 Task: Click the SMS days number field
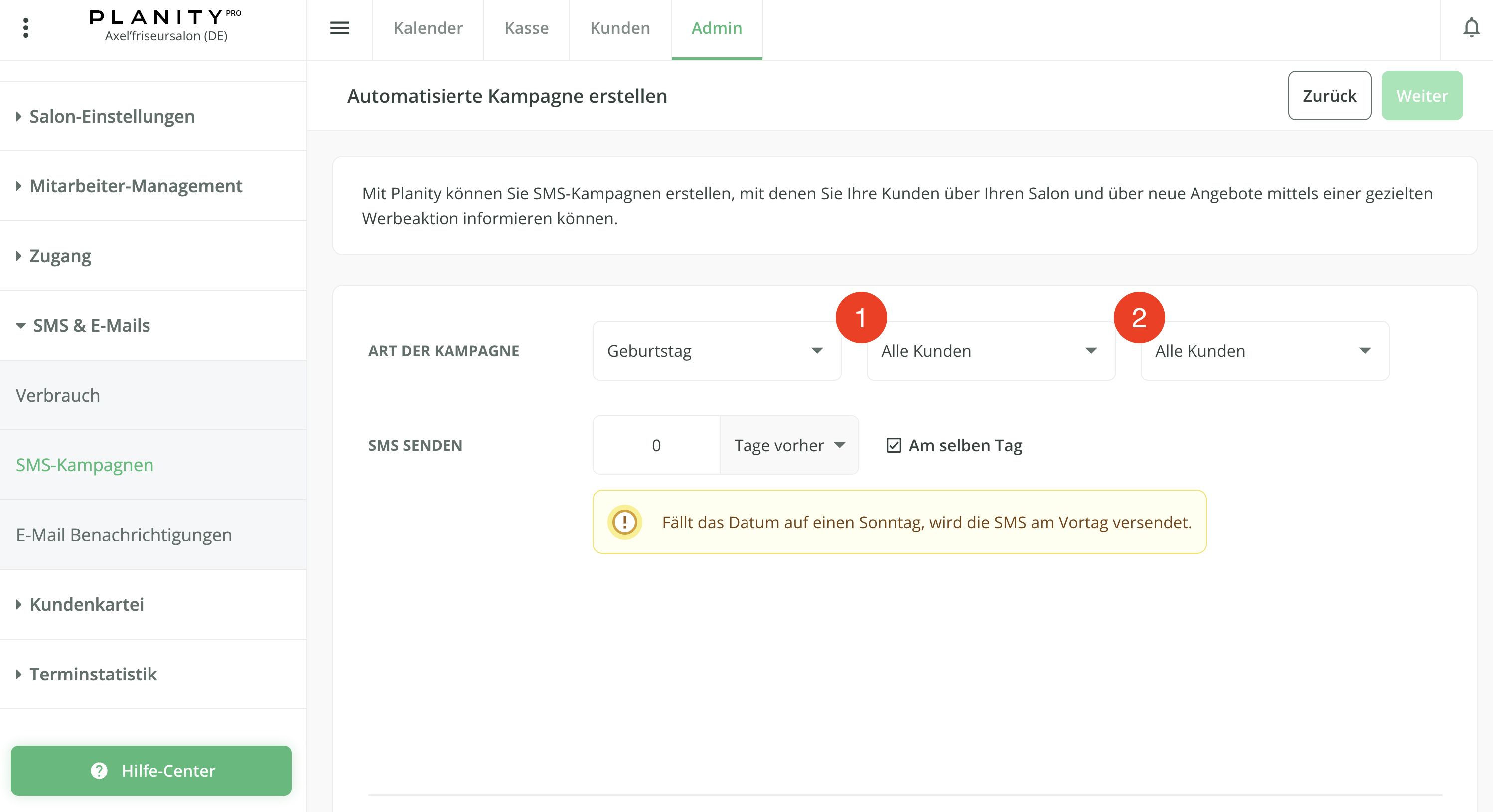[656, 445]
